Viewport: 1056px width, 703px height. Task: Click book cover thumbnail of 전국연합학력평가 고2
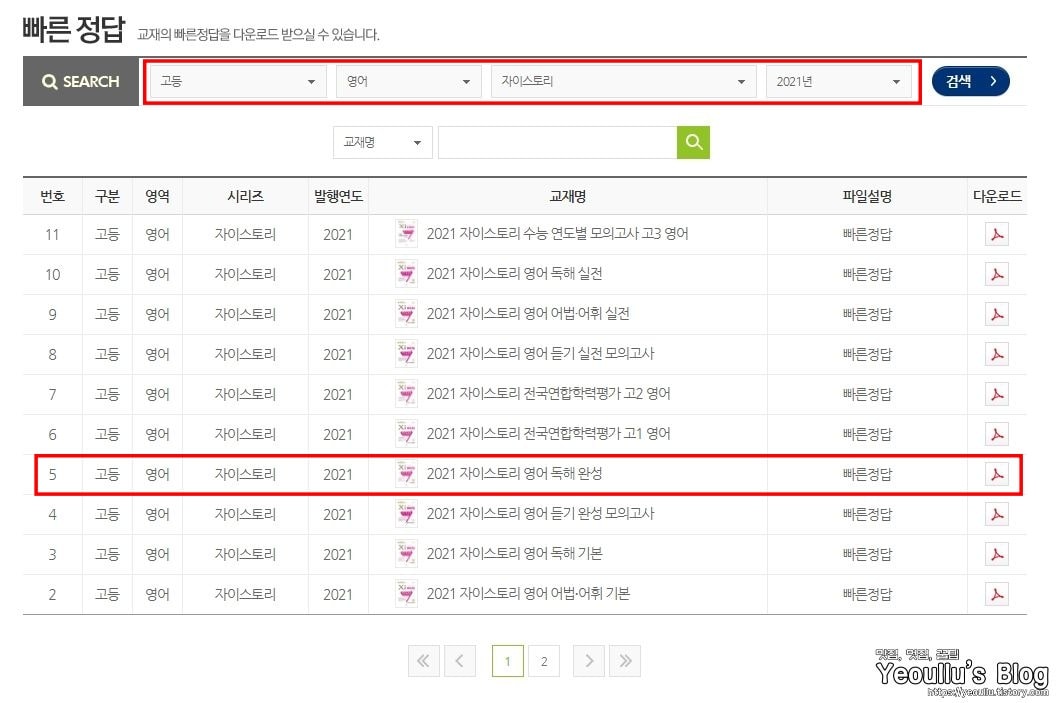pos(406,394)
